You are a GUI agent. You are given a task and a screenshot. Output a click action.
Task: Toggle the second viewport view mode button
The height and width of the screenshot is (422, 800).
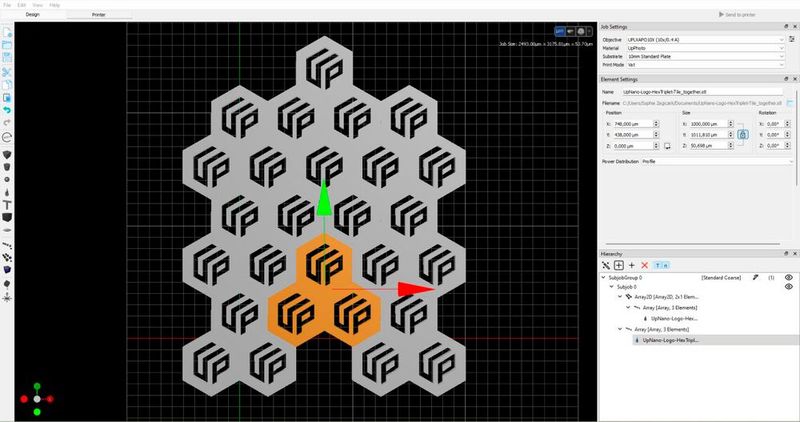click(570, 32)
